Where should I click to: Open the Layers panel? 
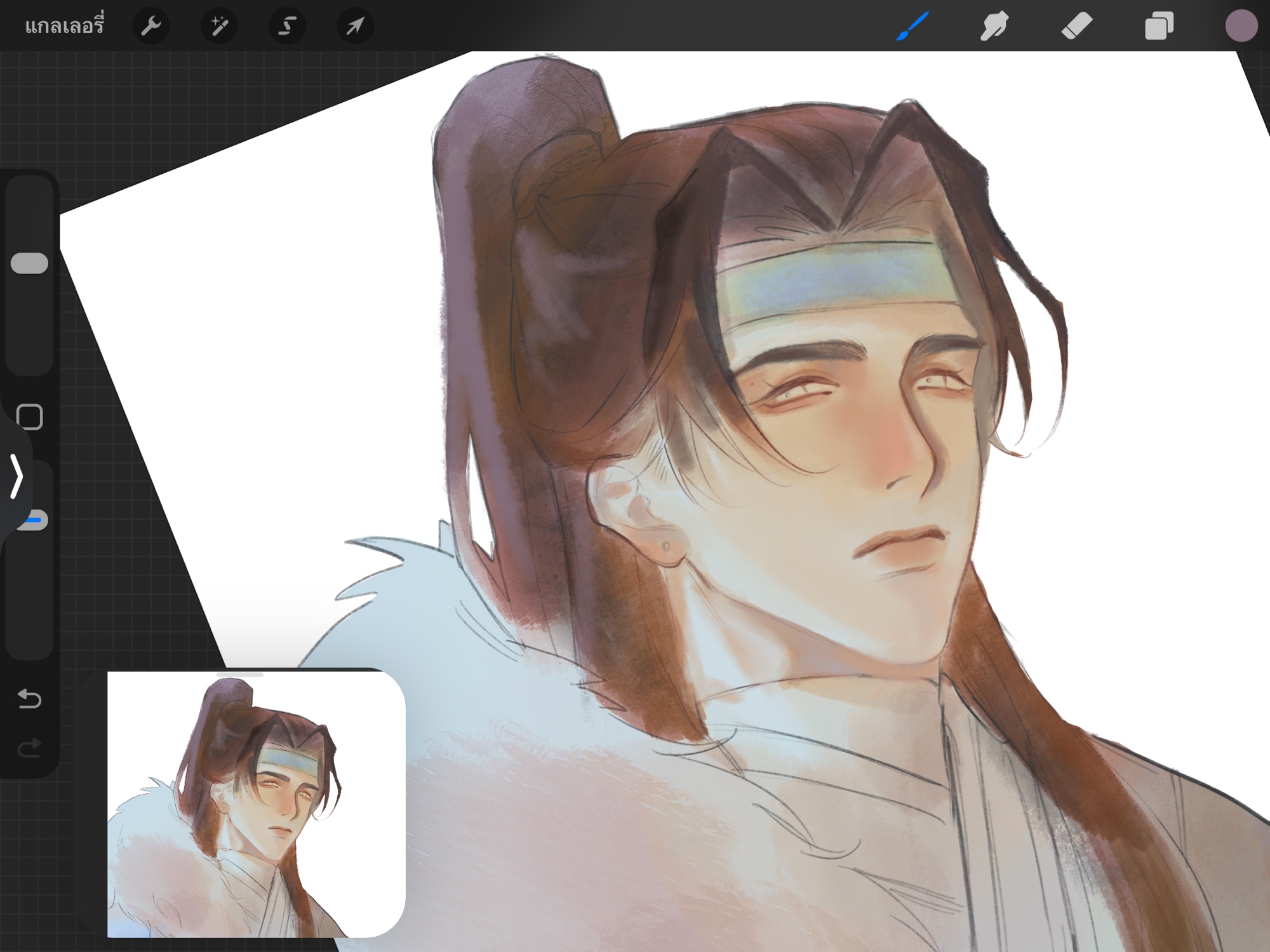pyautogui.click(x=1159, y=26)
